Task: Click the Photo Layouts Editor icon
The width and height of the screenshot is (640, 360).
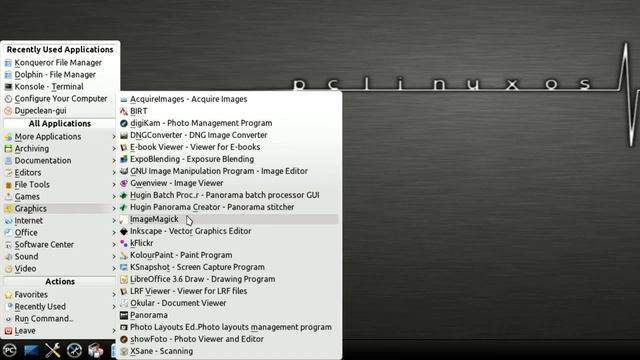Action: (x=124, y=327)
